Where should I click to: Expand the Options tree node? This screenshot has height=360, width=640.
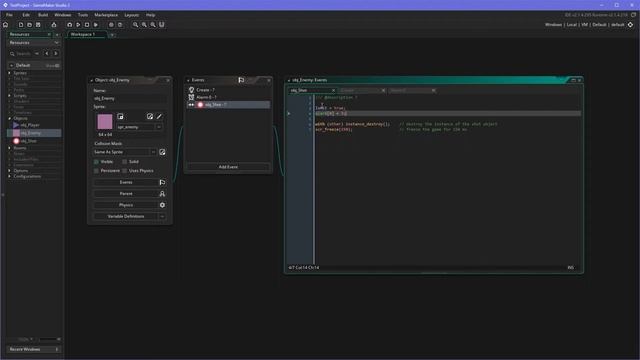[x=9, y=171]
